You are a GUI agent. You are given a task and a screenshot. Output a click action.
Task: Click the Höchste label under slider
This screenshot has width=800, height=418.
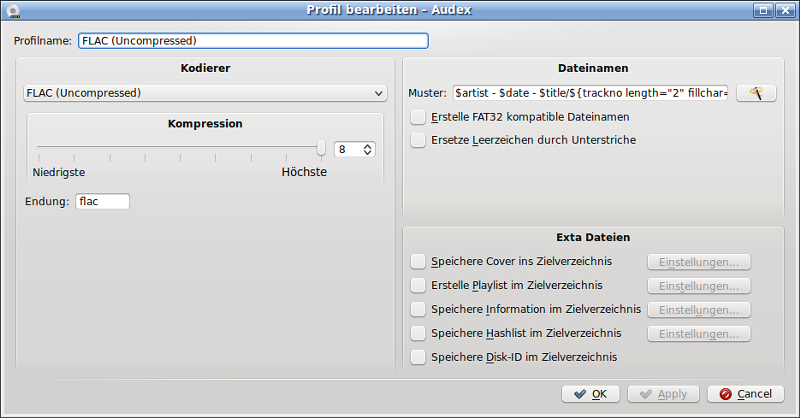[304, 172]
